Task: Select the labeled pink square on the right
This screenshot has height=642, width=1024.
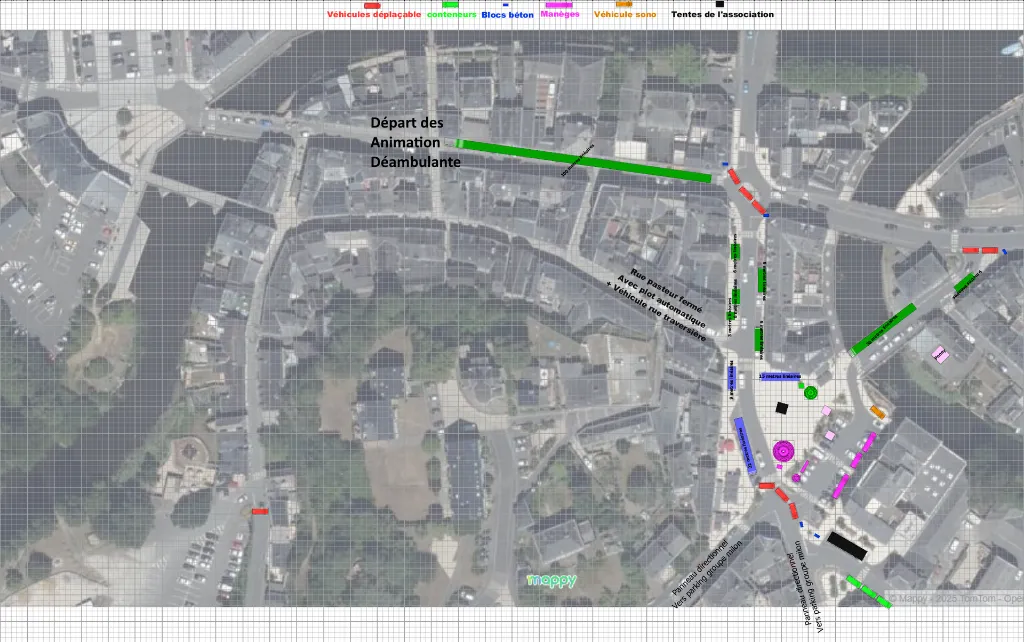Action: click(940, 355)
